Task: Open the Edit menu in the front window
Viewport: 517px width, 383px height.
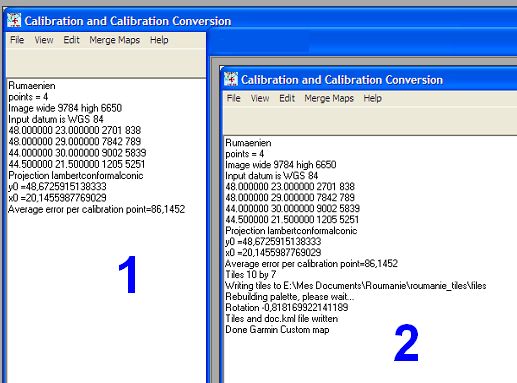Action: [287, 98]
